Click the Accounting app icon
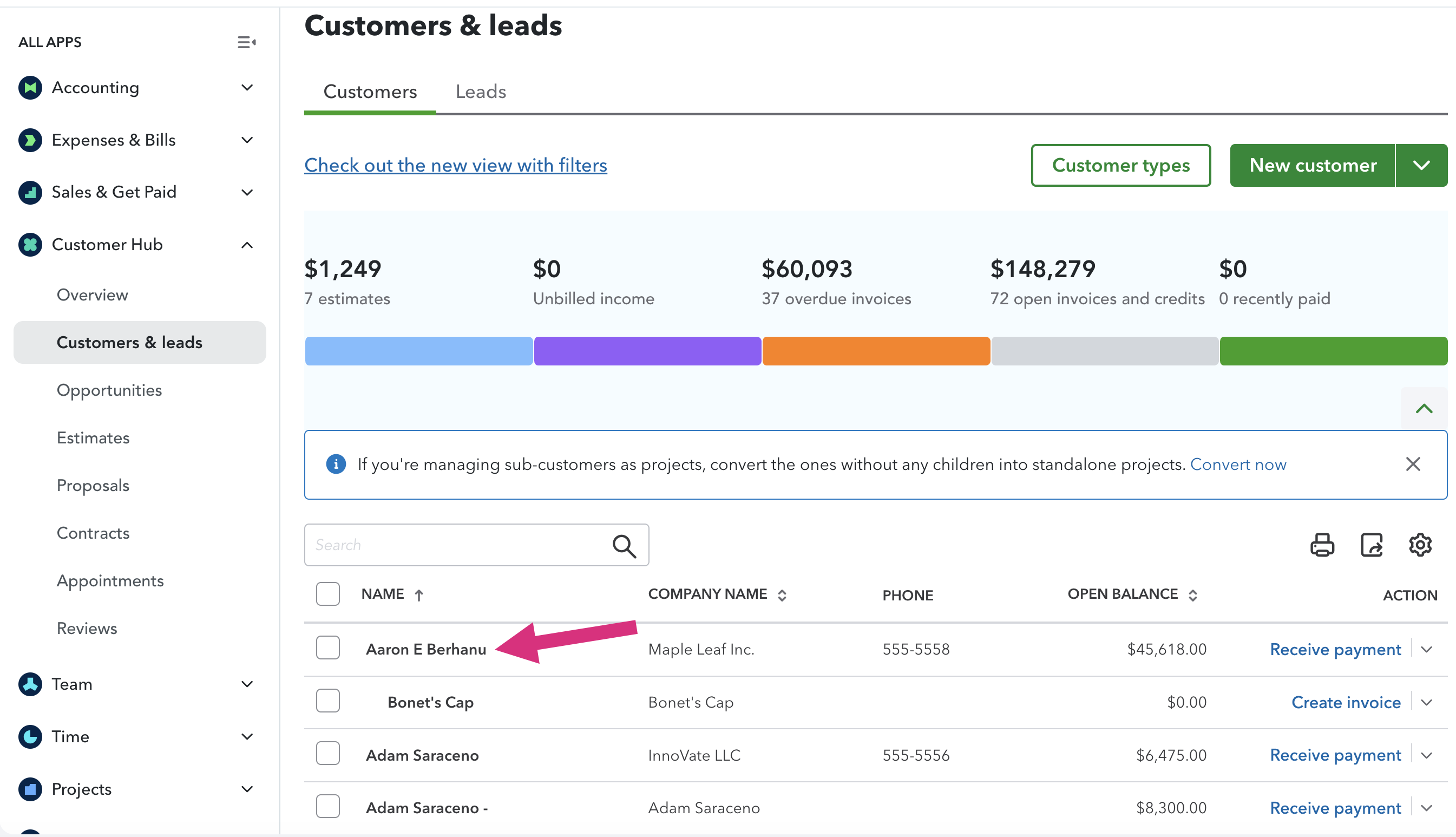The image size is (1456, 837). tap(30, 87)
